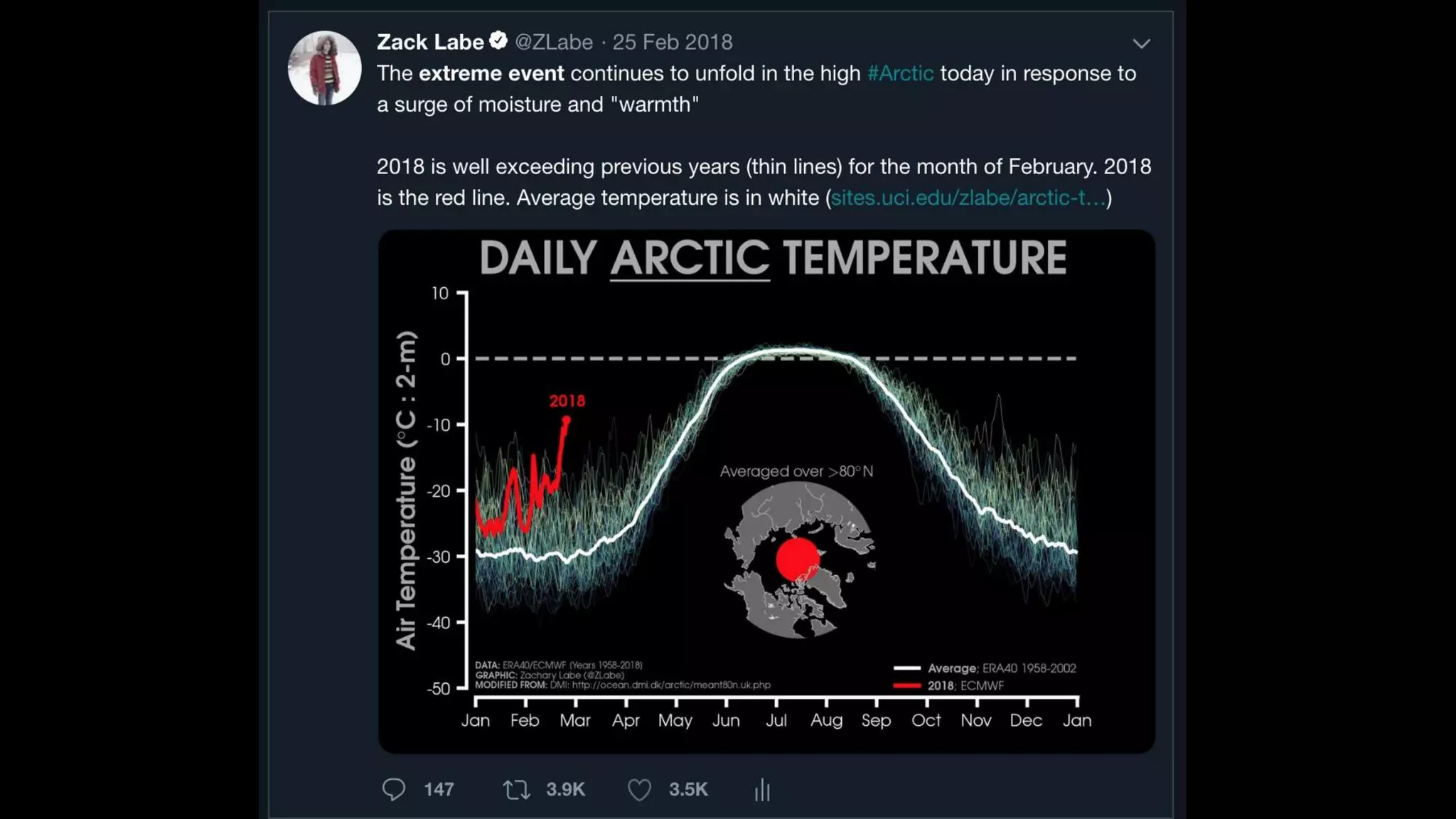This screenshot has height=819, width=1456.
Task: Expand the tweet options chevron menu
Action: pos(1141,43)
